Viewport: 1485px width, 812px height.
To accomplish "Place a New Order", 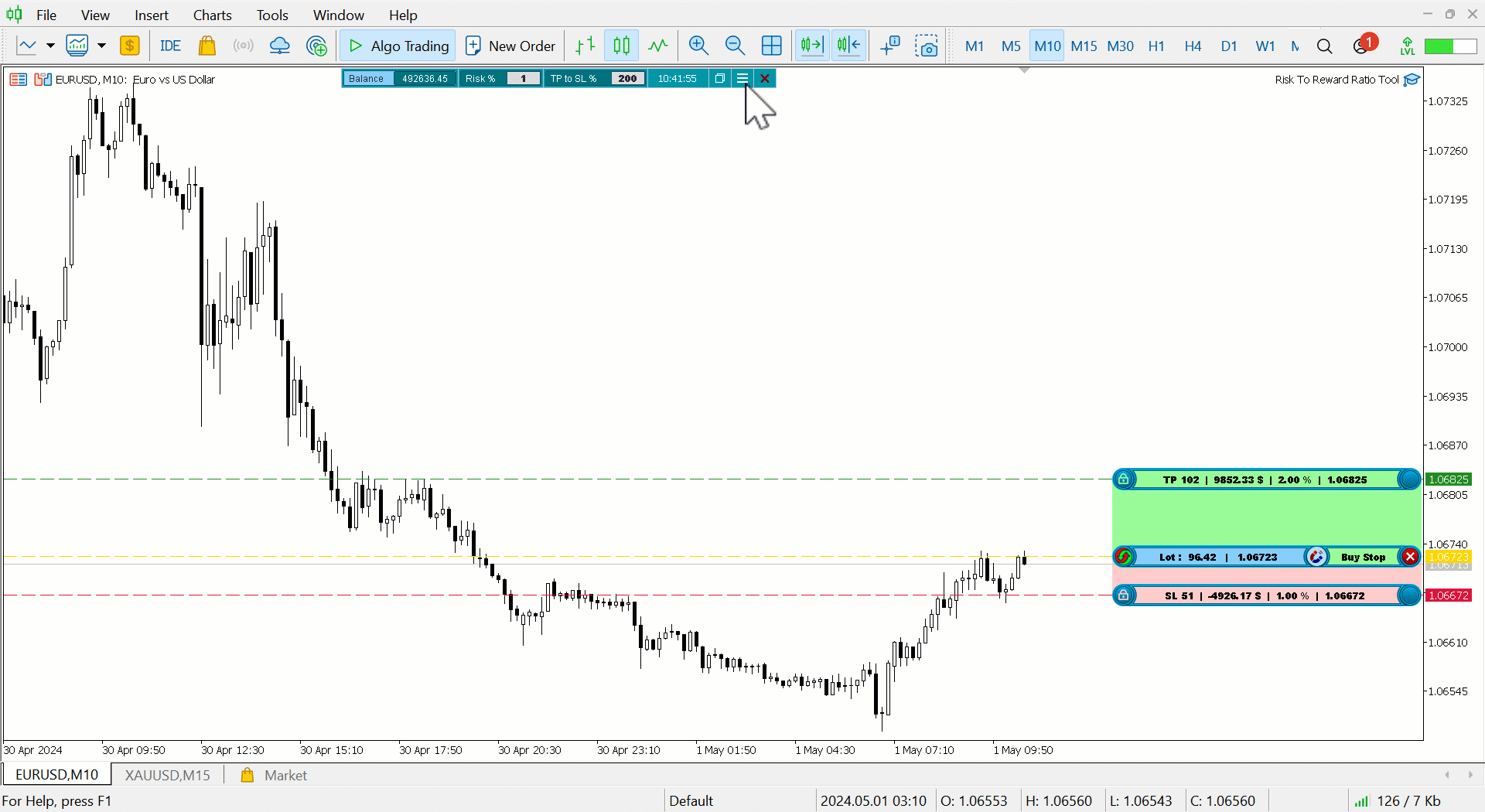I will point(510,45).
